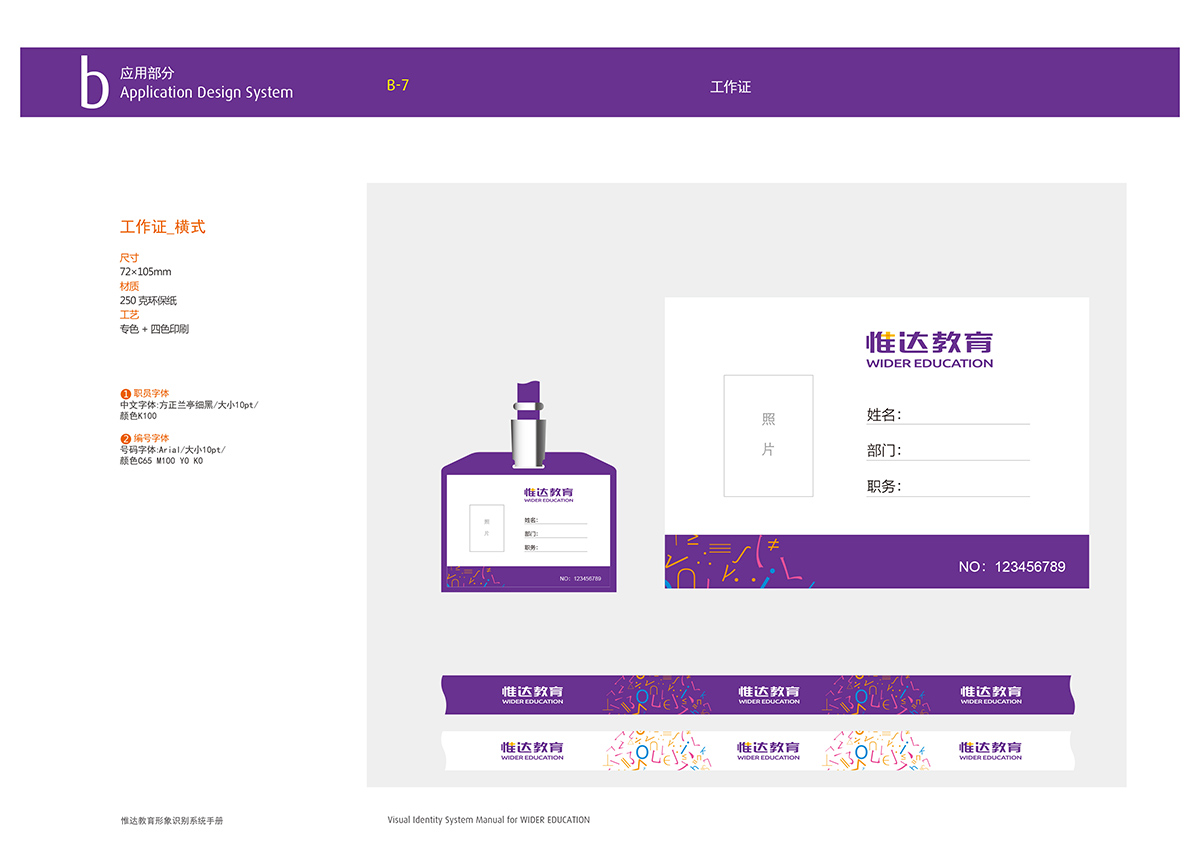Click the orange number 2 circle marker
This screenshot has width=1200, height=849.
(x=126, y=439)
